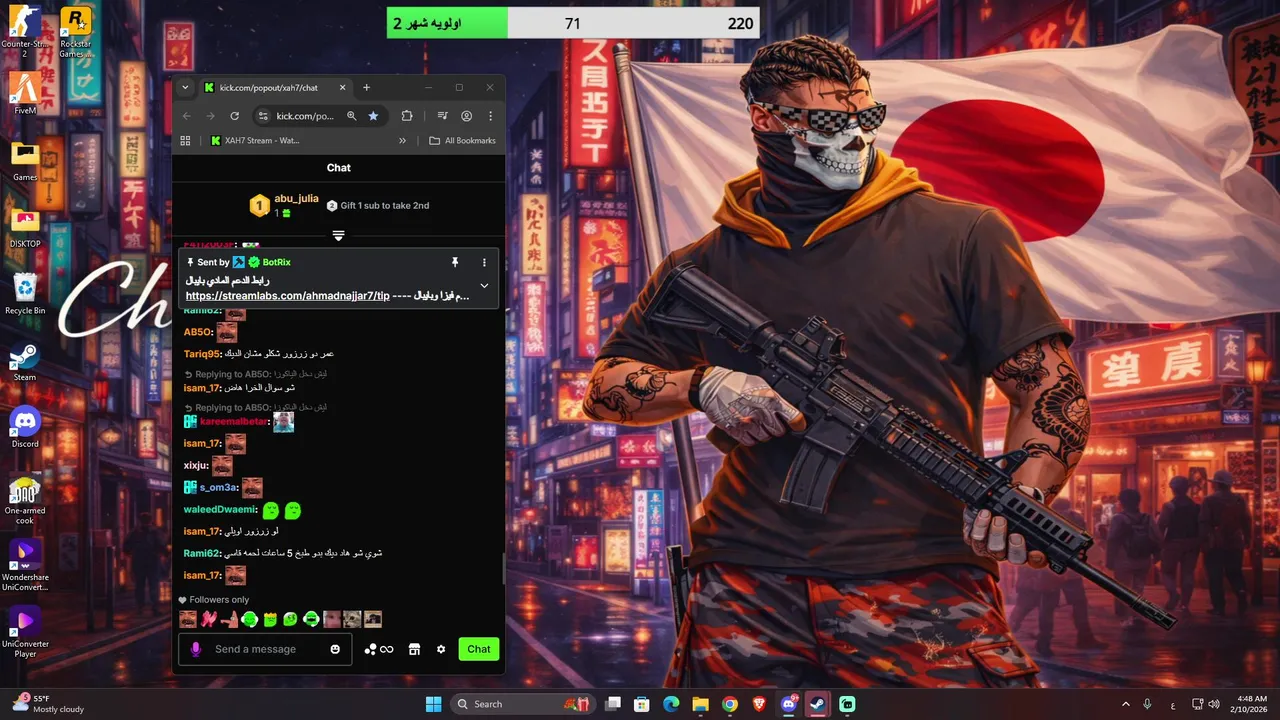Click the AB5O username in chat
The width and height of the screenshot is (1280, 720).
(198, 332)
